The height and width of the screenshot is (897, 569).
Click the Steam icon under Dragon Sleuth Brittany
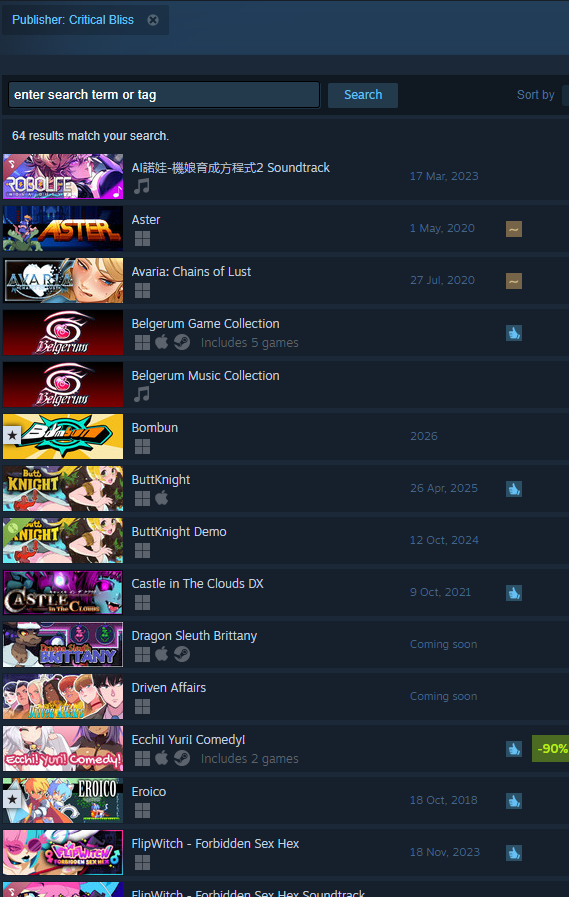[x=182, y=654]
